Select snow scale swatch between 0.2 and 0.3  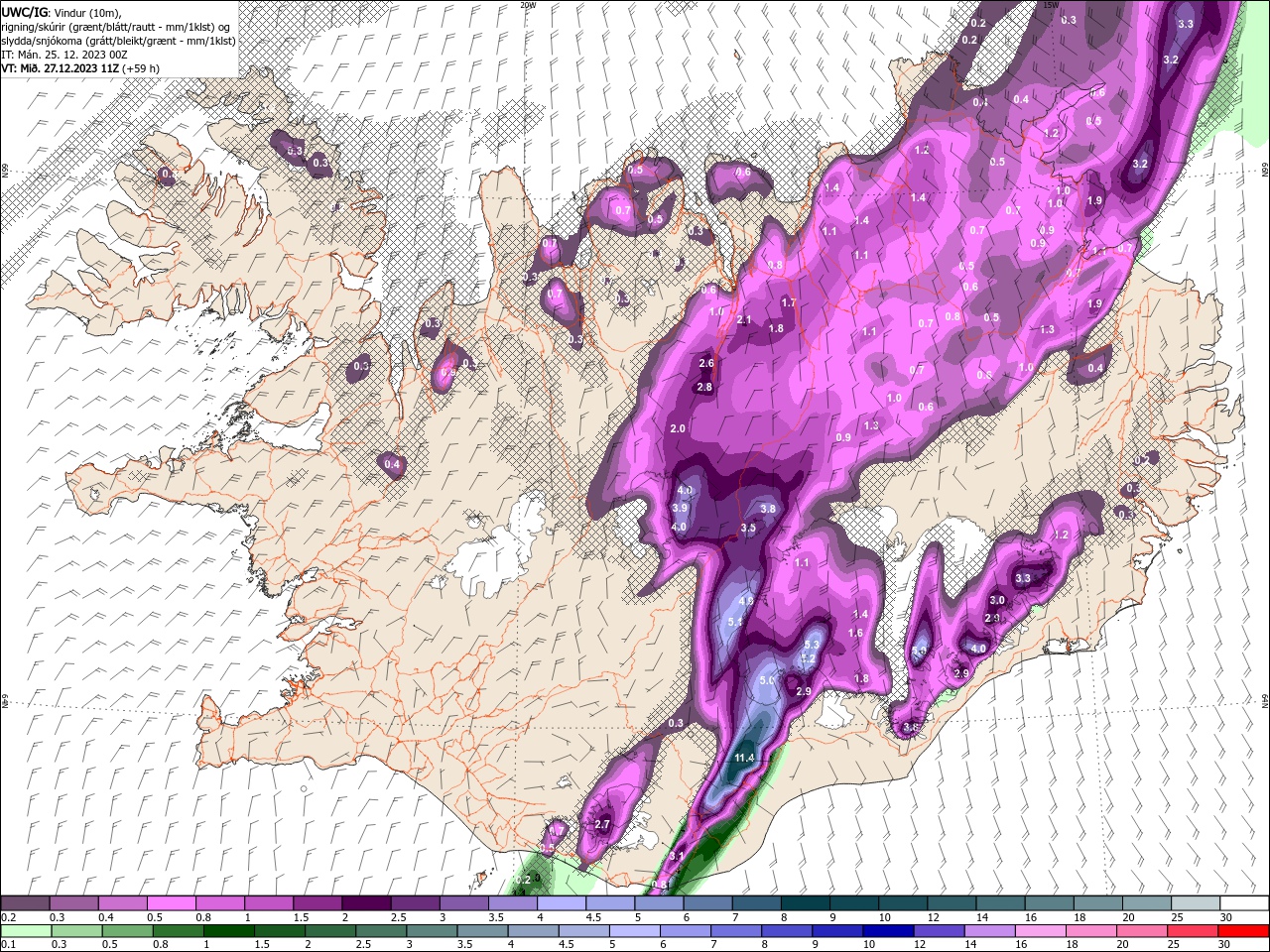coord(26,903)
